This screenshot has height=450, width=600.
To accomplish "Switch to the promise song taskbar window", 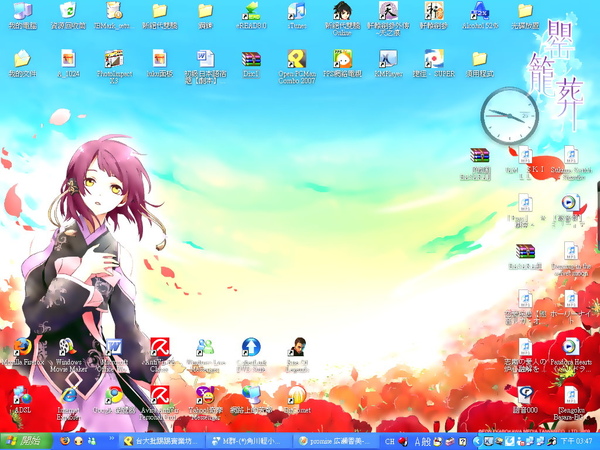I will [x=335, y=441].
